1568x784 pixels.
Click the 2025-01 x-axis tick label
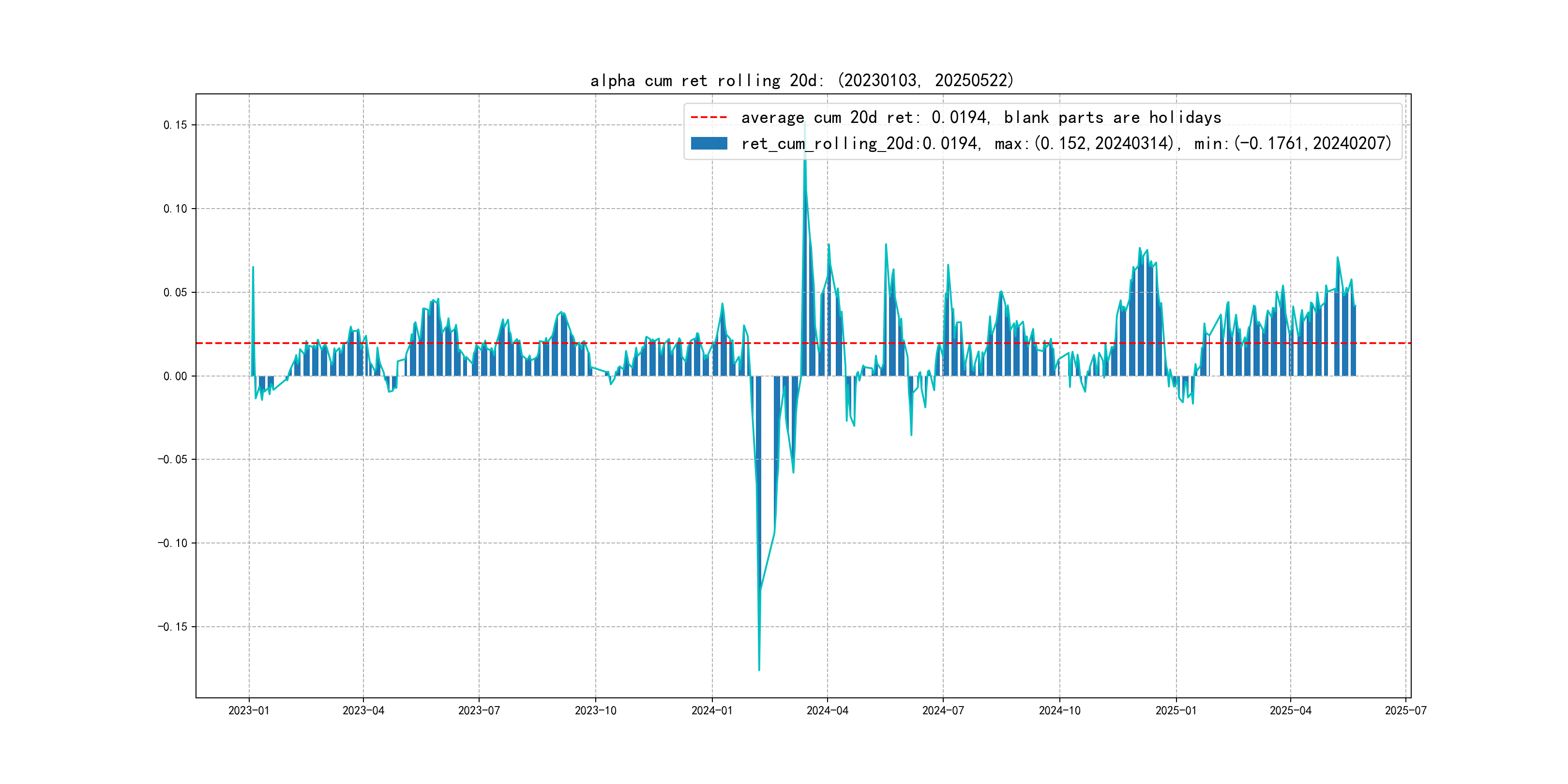coord(1176,710)
